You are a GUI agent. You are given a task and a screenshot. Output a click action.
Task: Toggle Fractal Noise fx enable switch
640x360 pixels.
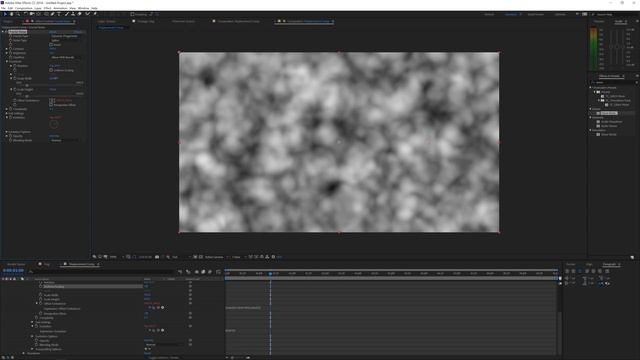(x=6, y=31)
